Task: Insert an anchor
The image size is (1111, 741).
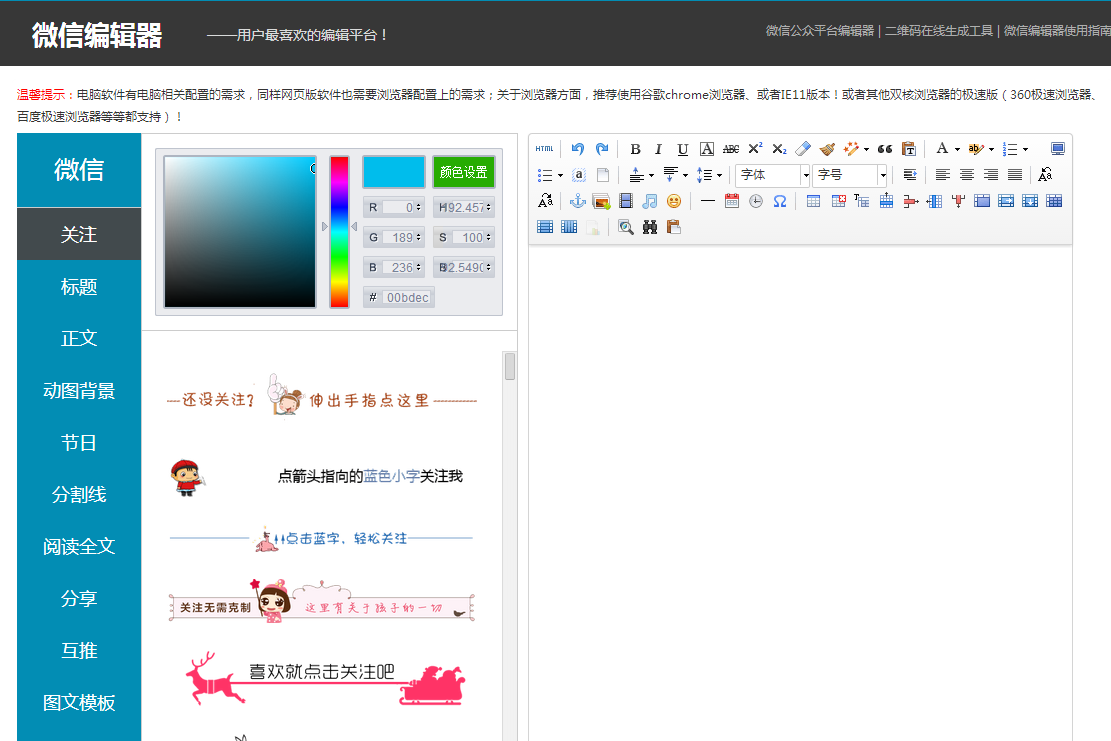Action: (578, 201)
